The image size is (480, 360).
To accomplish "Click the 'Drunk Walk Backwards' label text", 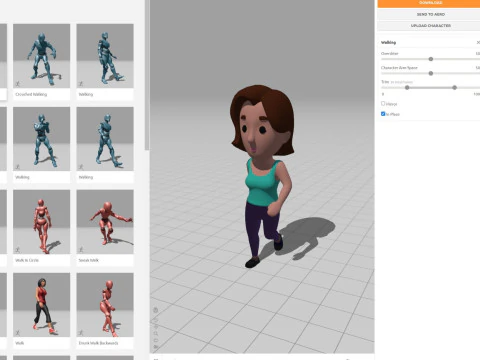I will [x=98, y=343].
